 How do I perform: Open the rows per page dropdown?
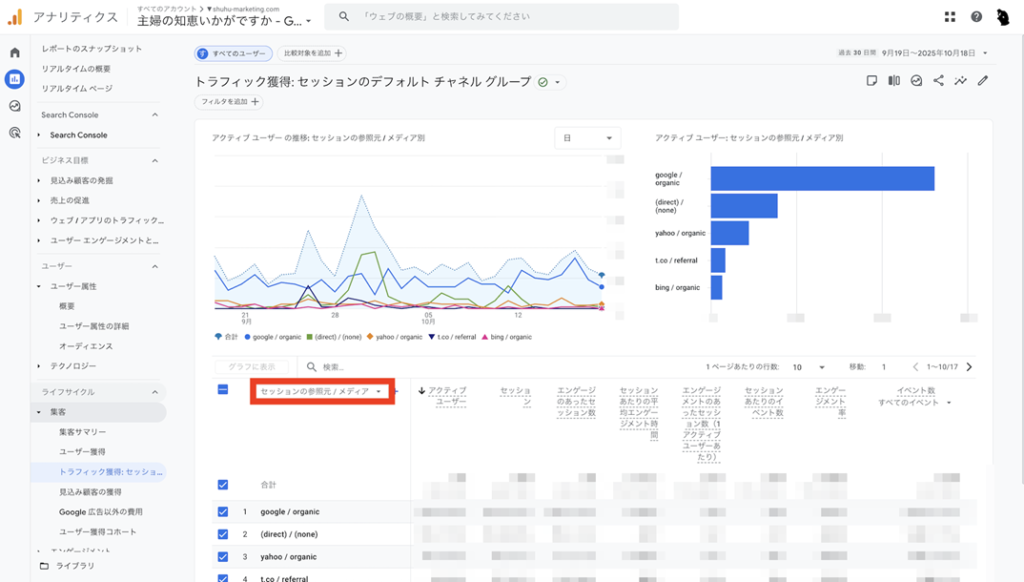pos(808,367)
